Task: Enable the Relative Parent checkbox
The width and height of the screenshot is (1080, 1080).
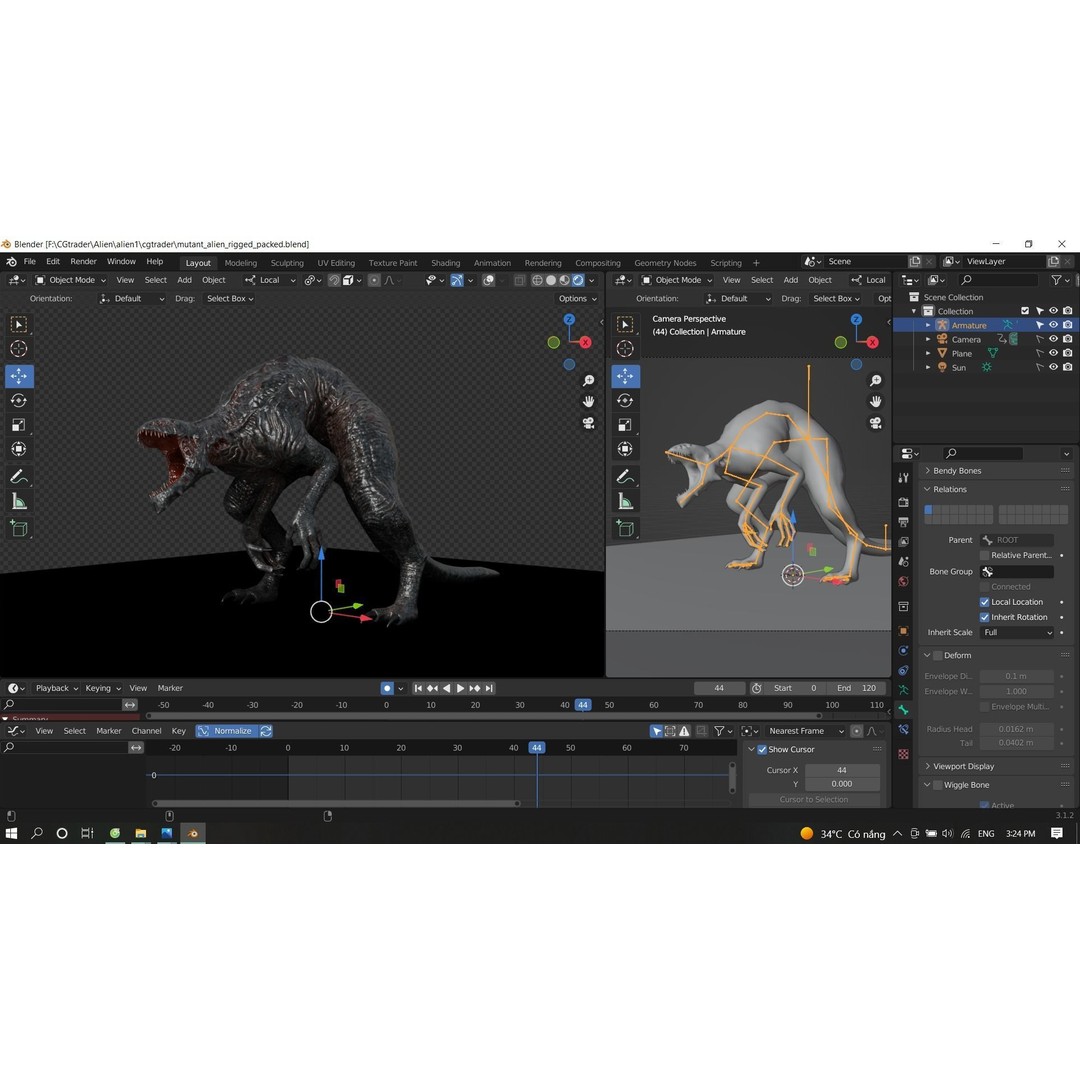Action: (x=984, y=555)
